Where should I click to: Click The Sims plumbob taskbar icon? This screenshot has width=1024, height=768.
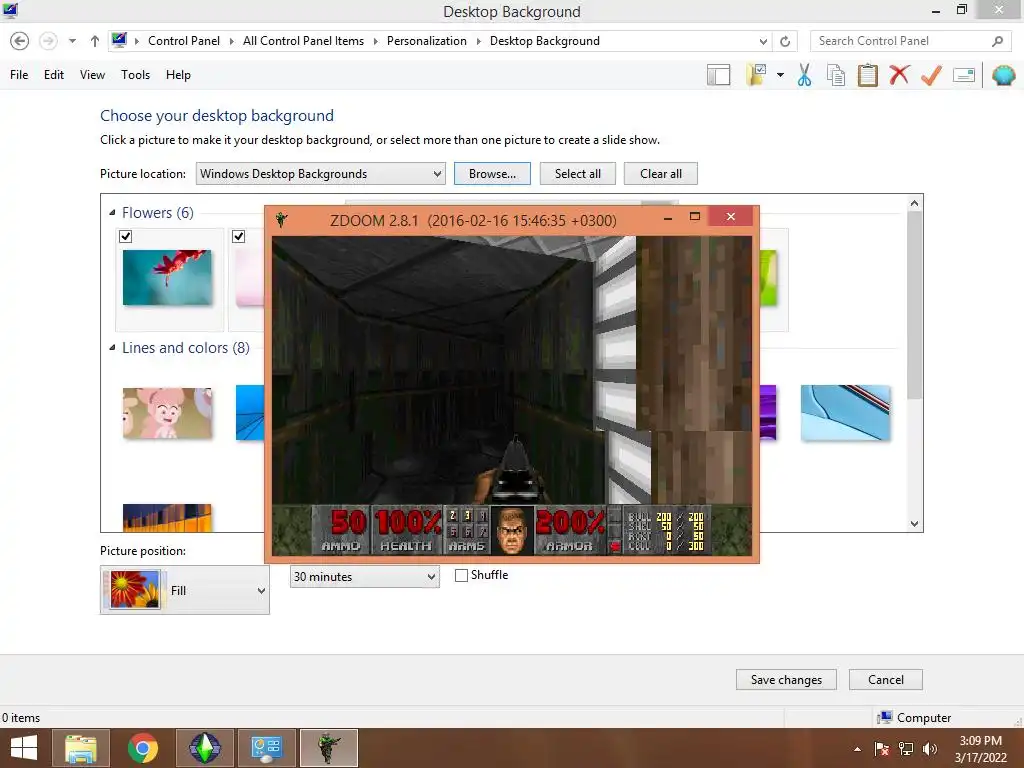[204, 748]
